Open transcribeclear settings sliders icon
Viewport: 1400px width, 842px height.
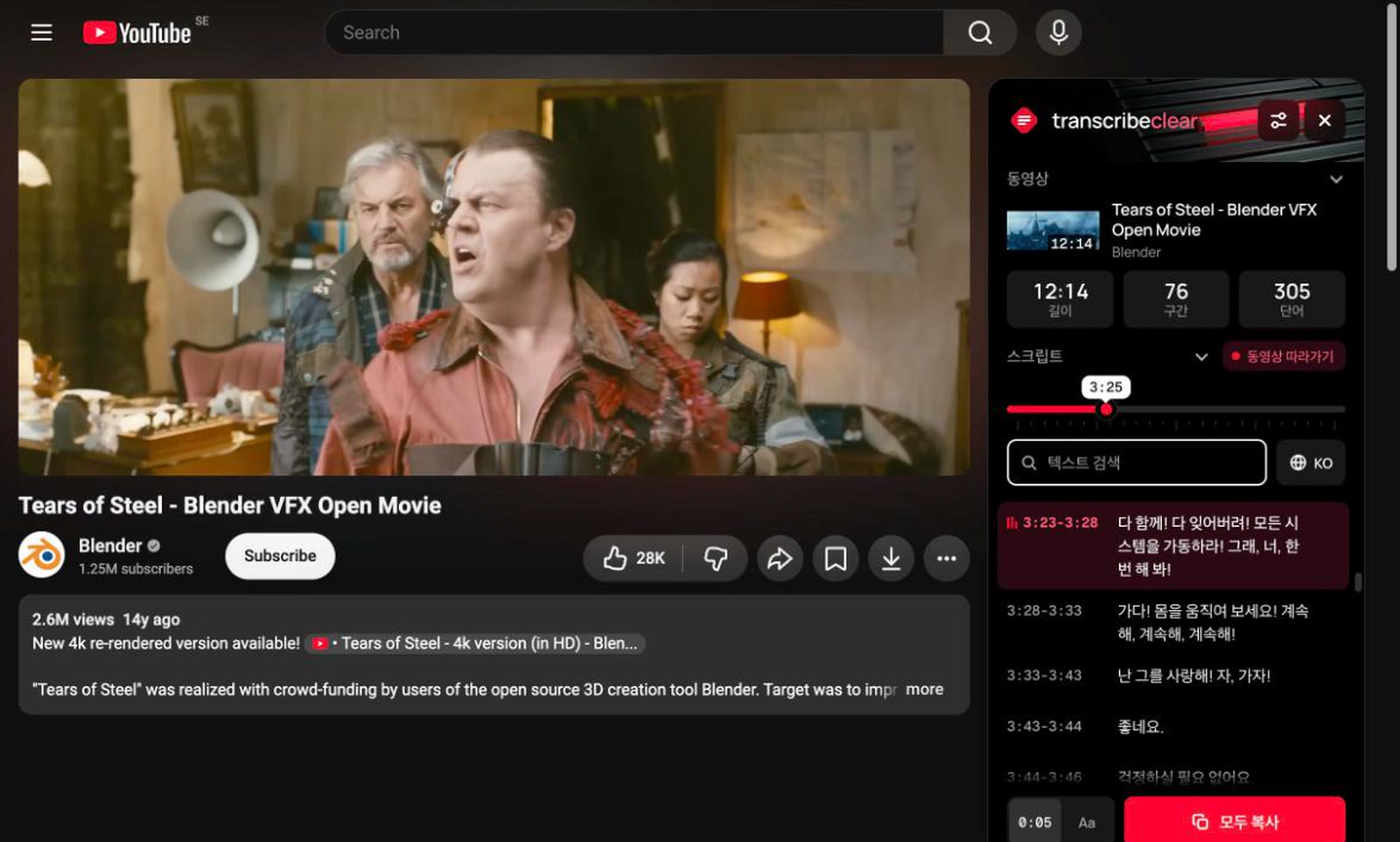point(1278,121)
